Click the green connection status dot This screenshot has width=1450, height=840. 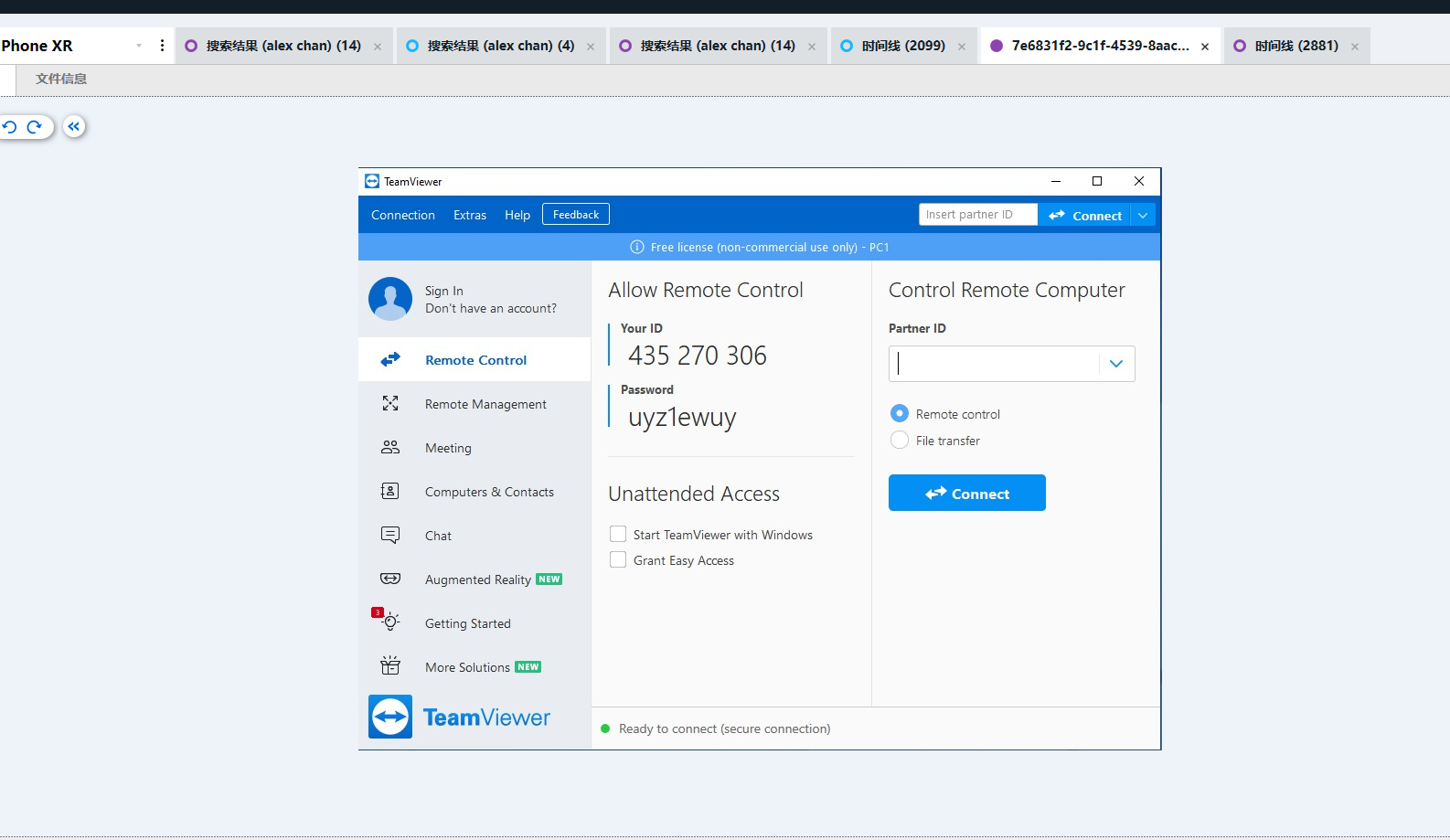(605, 728)
